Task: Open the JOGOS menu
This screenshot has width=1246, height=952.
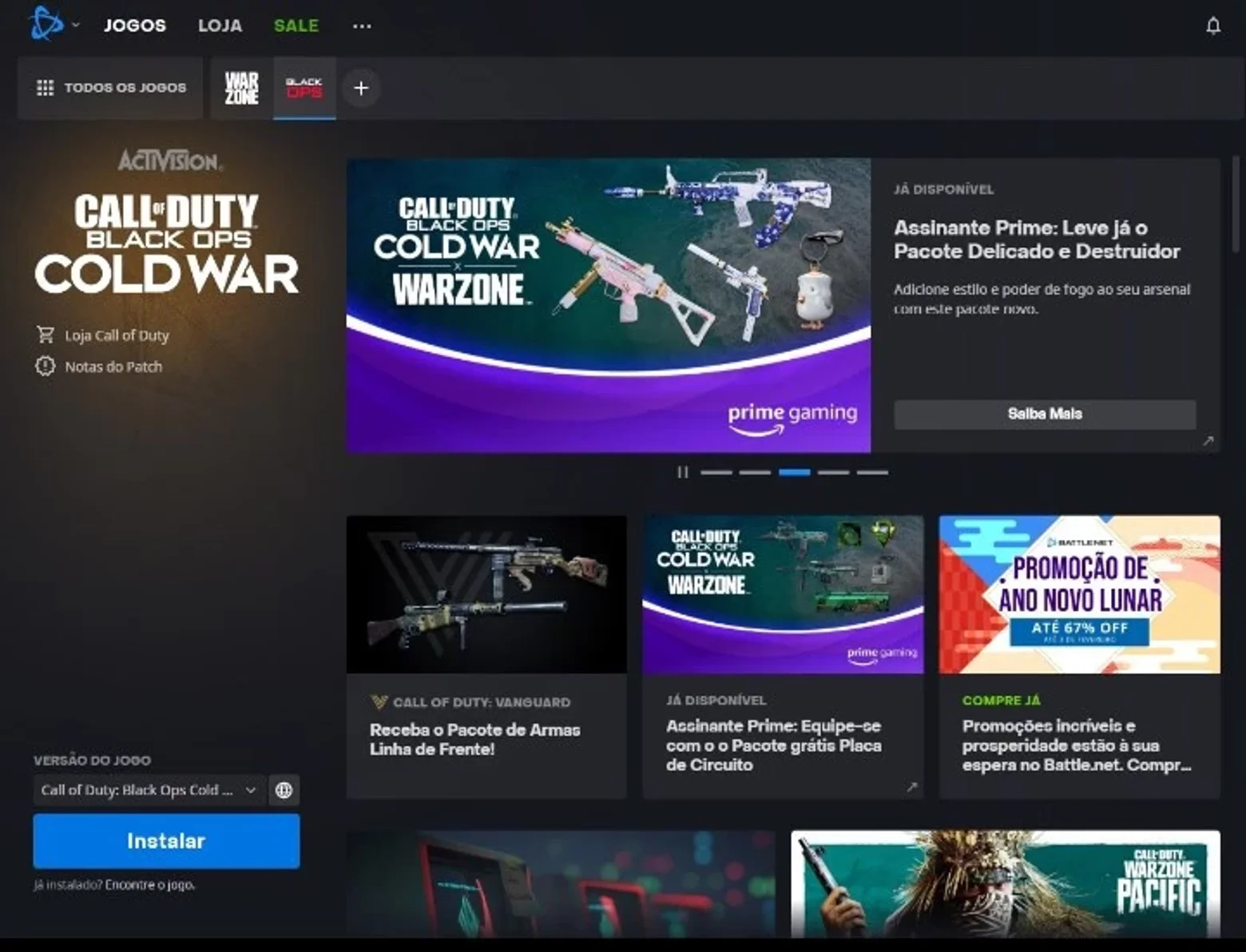Action: click(135, 26)
